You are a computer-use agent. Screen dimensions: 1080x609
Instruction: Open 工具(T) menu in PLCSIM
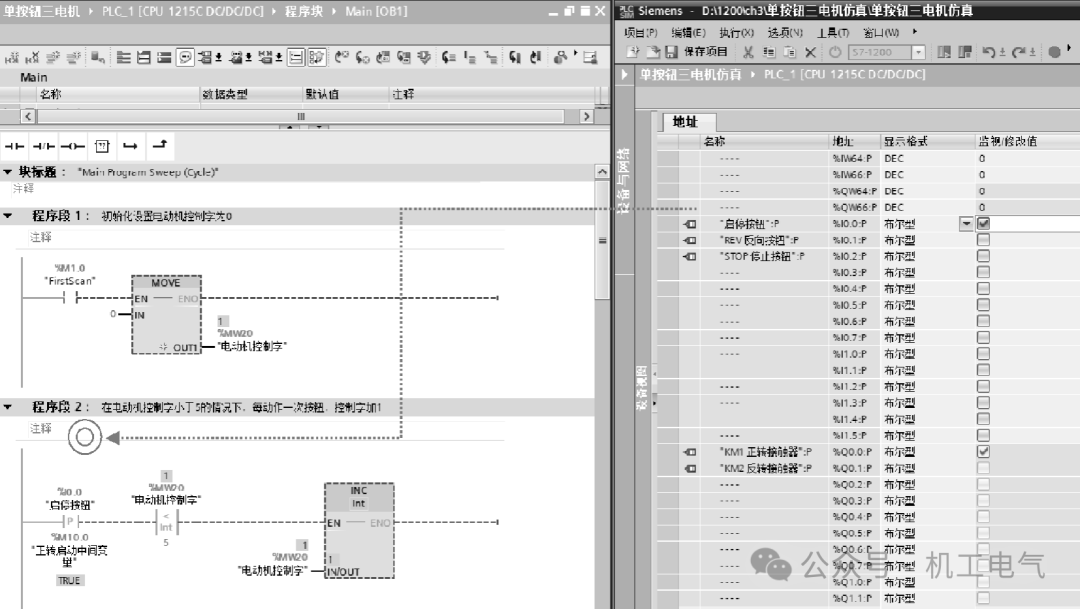pos(833,32)
